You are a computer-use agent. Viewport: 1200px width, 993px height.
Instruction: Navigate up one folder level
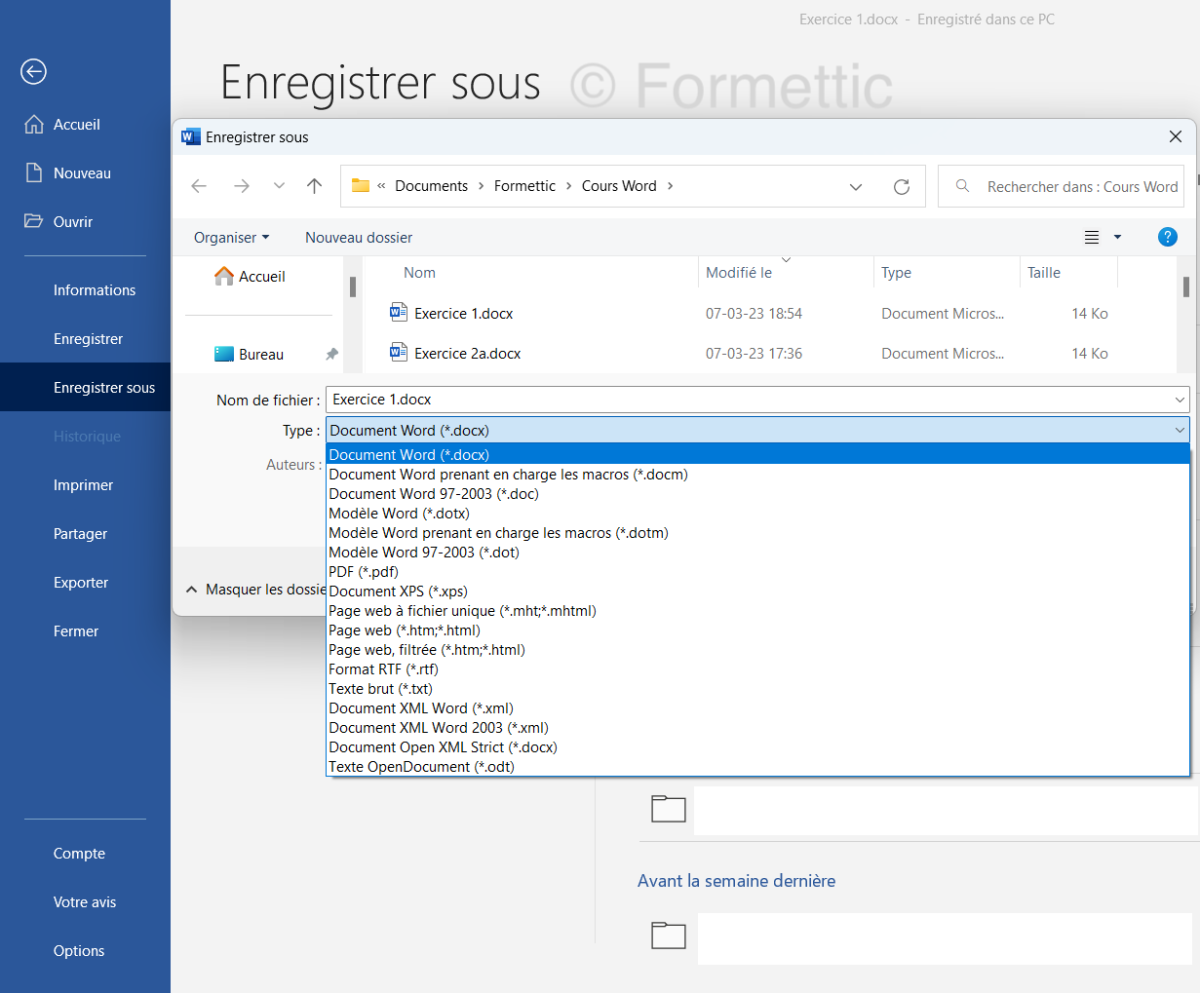pos(314,186)
